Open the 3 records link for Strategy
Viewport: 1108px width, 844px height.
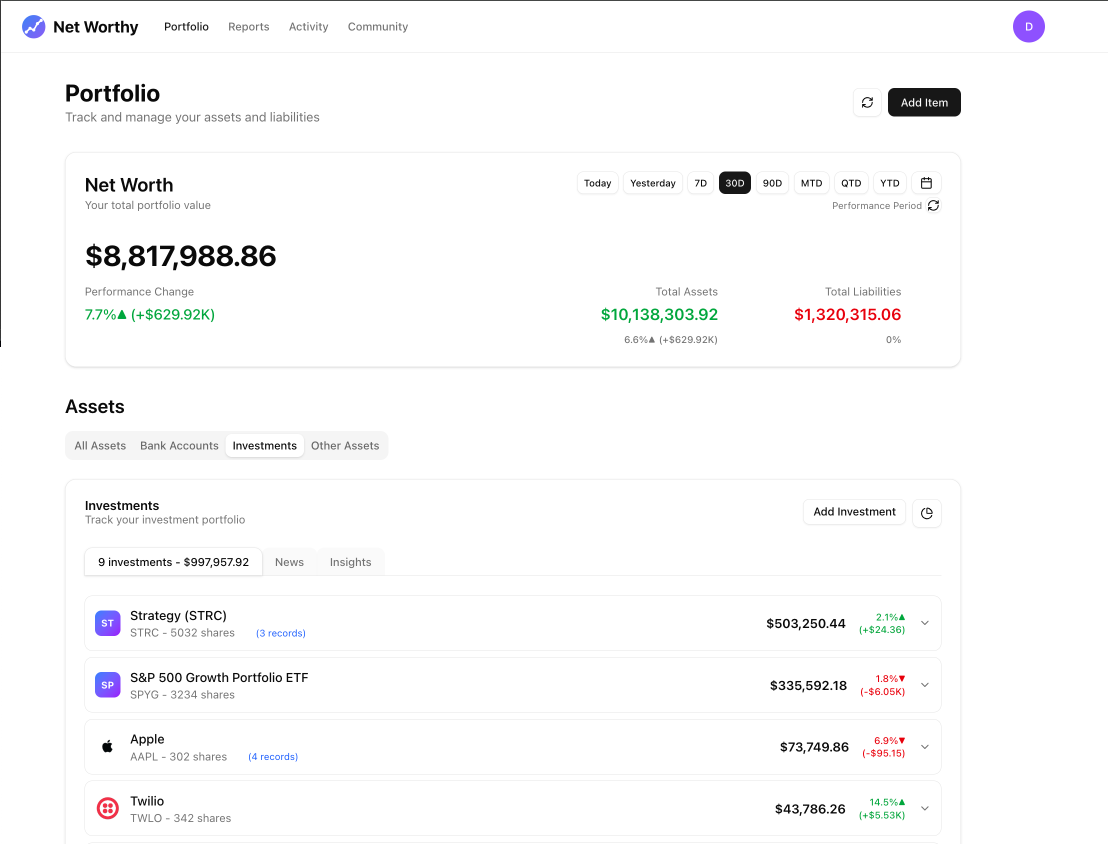[x=281, y=633]
